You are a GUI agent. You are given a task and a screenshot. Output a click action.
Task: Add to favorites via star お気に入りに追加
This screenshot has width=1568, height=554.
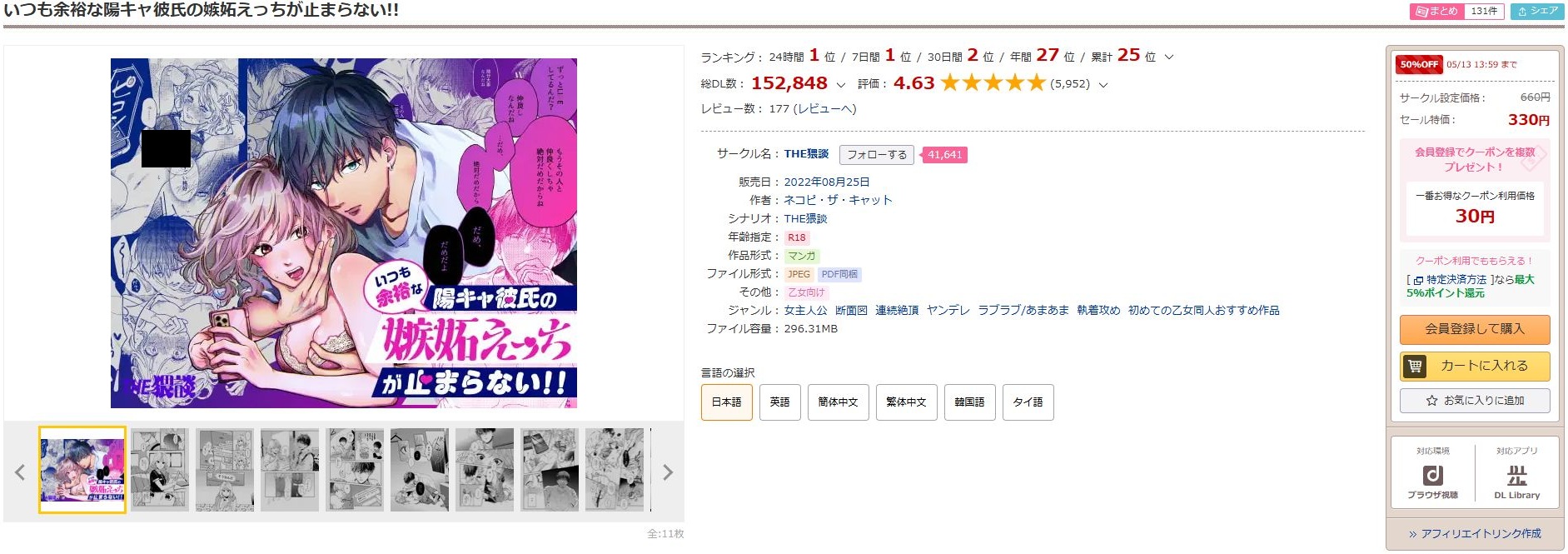pyautogui.click(x=1475, y=401)
